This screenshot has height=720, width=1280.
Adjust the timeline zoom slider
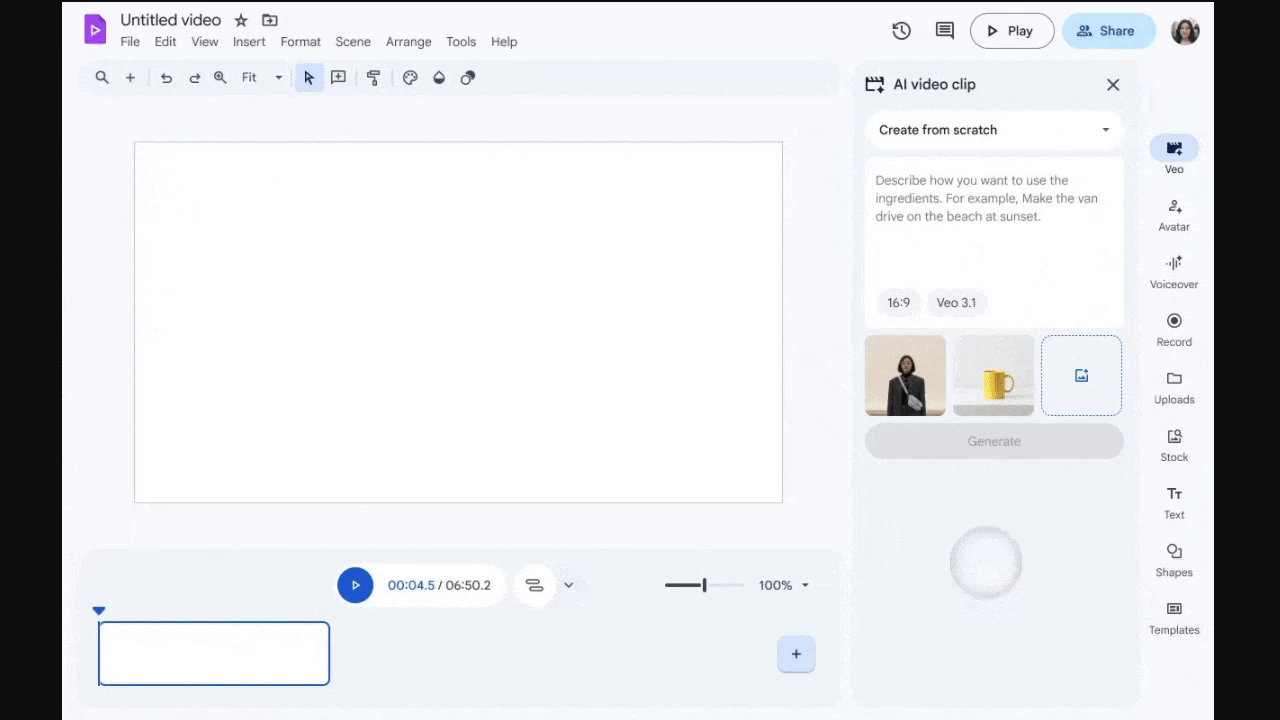tap(704, 585)
